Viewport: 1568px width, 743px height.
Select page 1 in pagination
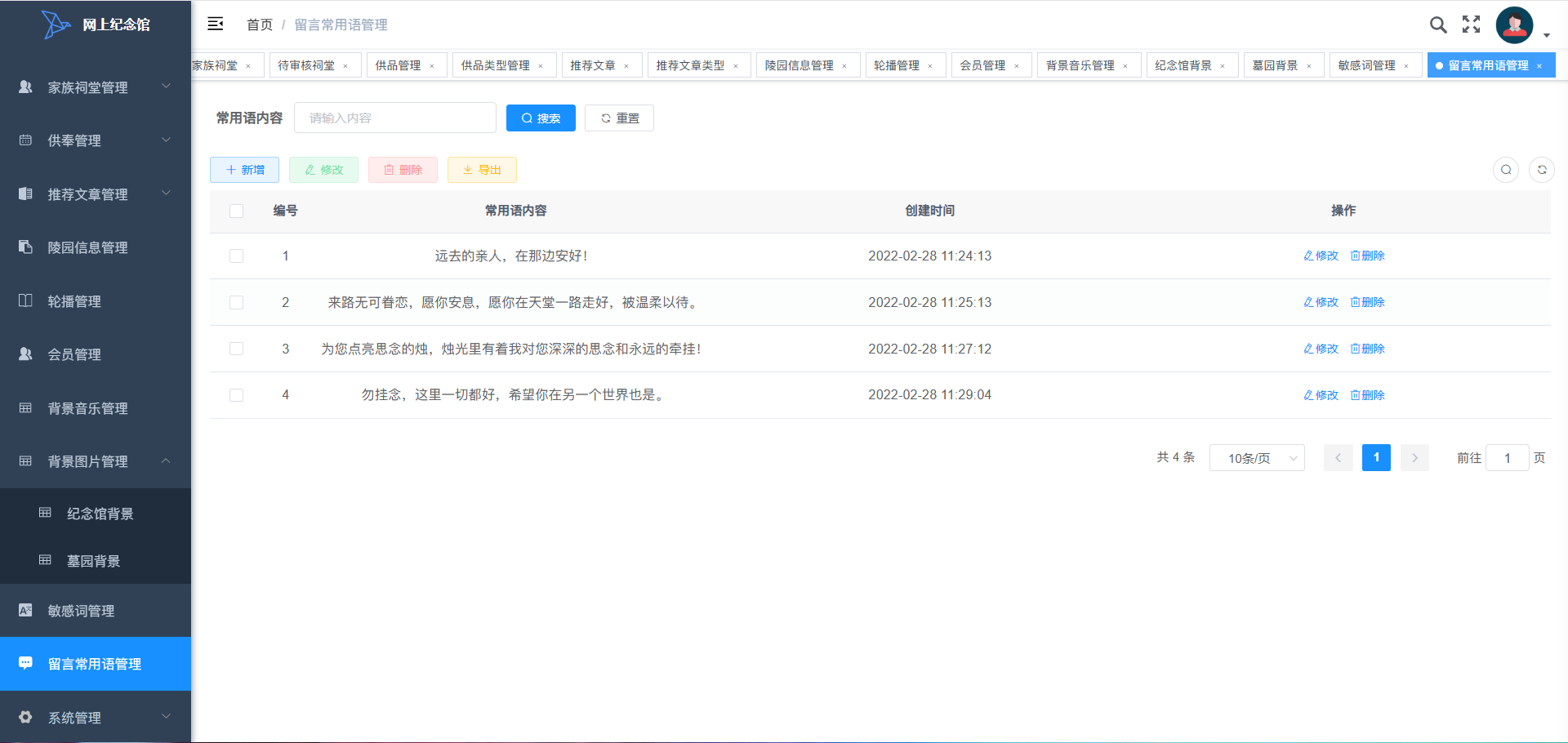tap(1376, 458)
